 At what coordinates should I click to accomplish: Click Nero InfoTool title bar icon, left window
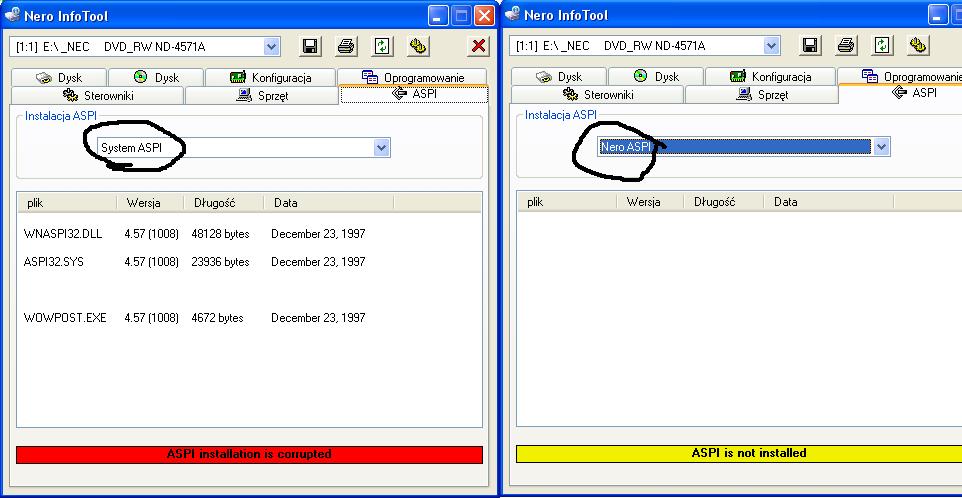tap(12, 14)
